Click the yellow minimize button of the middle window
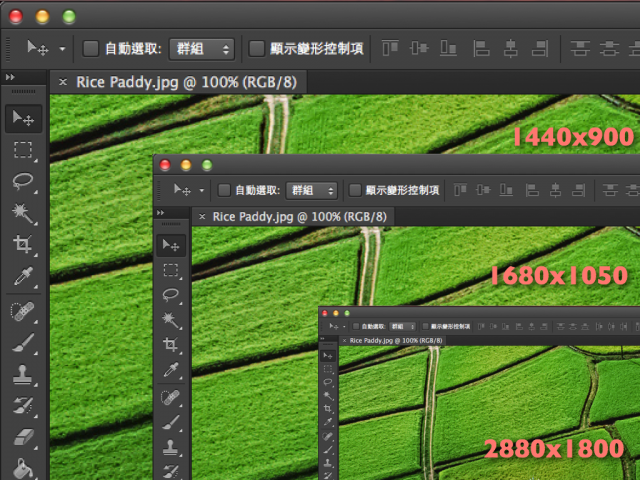This screenshot has height=480, width=640. [x=186, y=165]
